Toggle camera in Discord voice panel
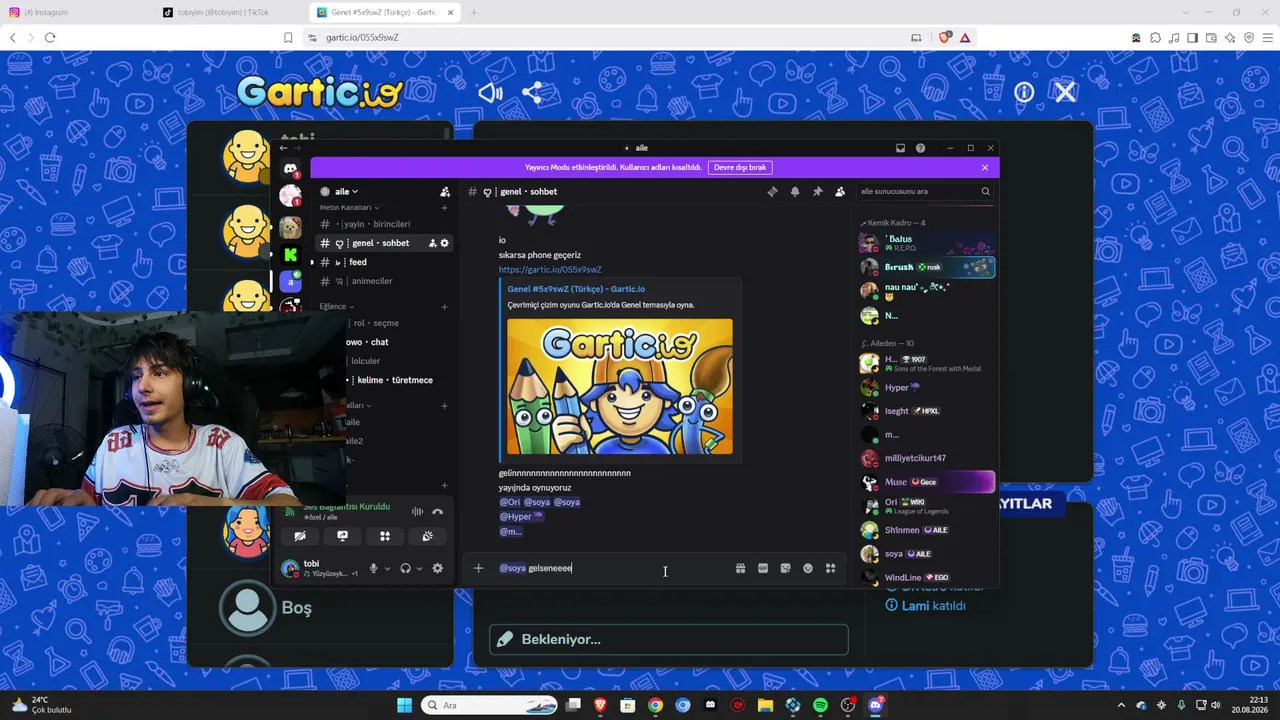The height and width of the screenshot is (720, 1280). pyautogui.click(x=300, y=536)
